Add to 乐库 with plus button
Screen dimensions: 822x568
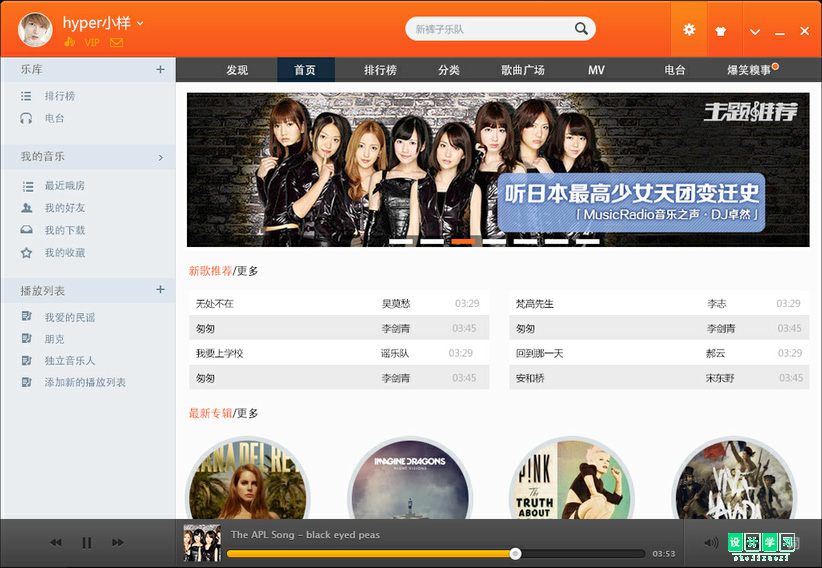[x=160, y=69]
